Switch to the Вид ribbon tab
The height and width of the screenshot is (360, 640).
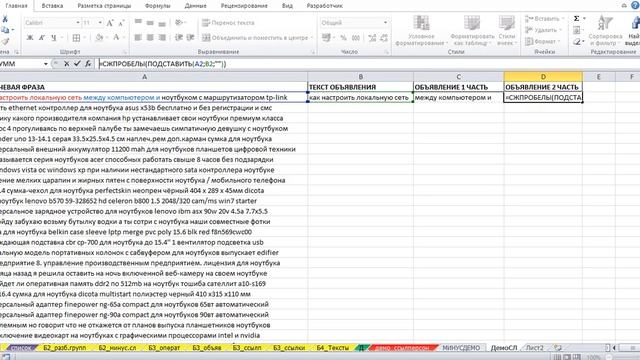pos(287,6)
